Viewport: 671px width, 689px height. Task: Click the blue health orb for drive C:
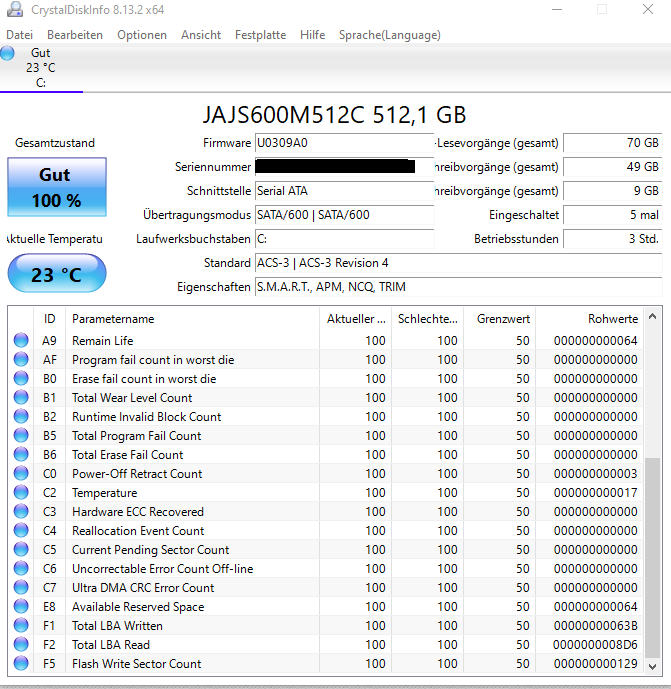click(x=7, y=53)
